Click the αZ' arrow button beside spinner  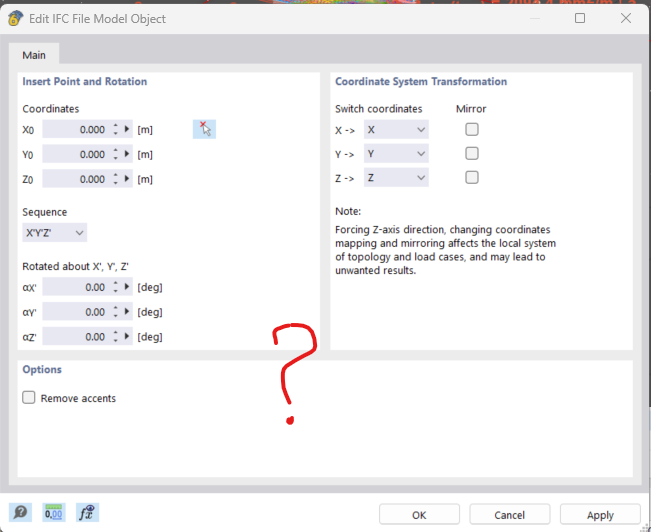[x=128, y=337]
